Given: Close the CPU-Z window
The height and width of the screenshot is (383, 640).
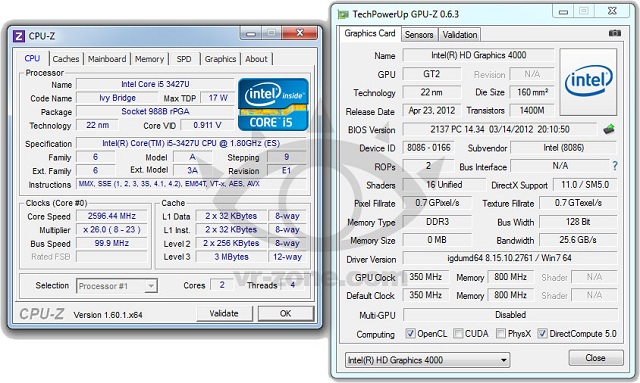Looking at the screenshot, I should pyautogui.click(x=300, y=33).
